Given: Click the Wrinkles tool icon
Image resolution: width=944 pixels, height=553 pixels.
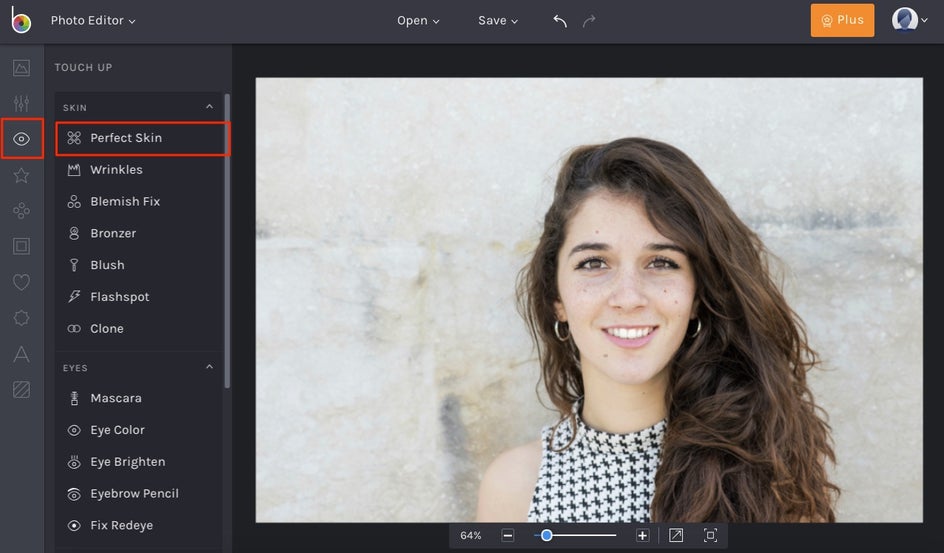Looking at the screenshot, I should pyautogui.click(x=74, y=170).
